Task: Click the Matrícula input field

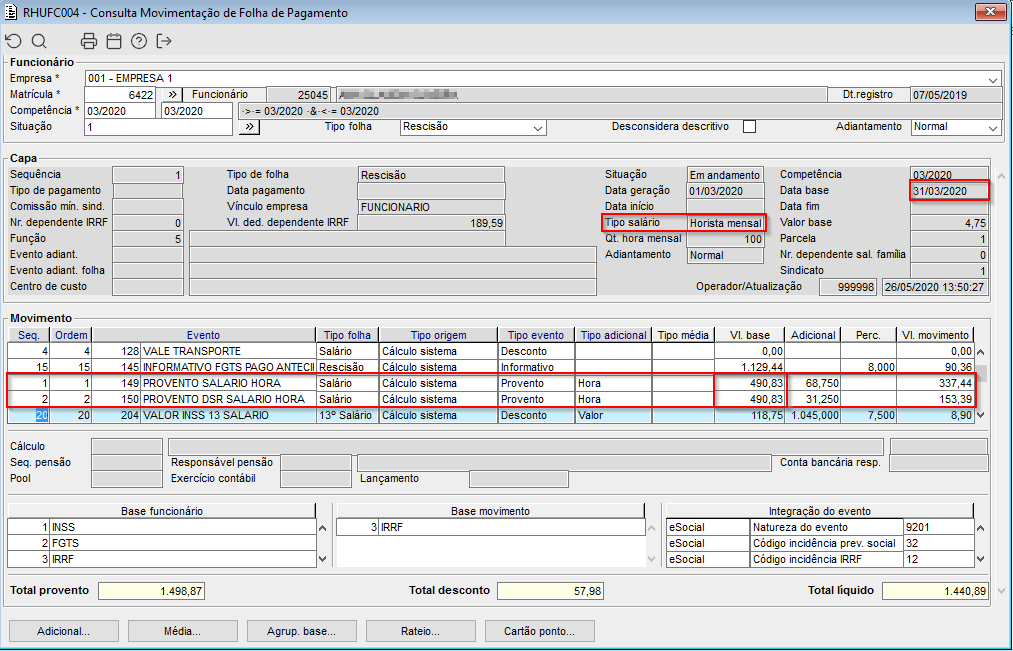Action: pyautogui.click(x=120, y=95)
